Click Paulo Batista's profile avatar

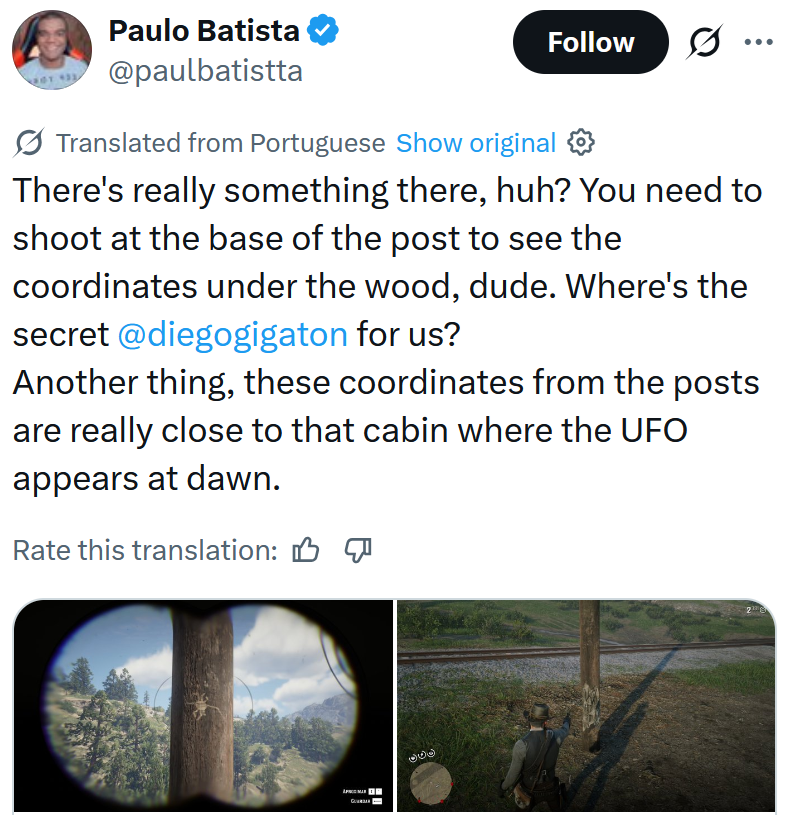[x=51, y=49]
